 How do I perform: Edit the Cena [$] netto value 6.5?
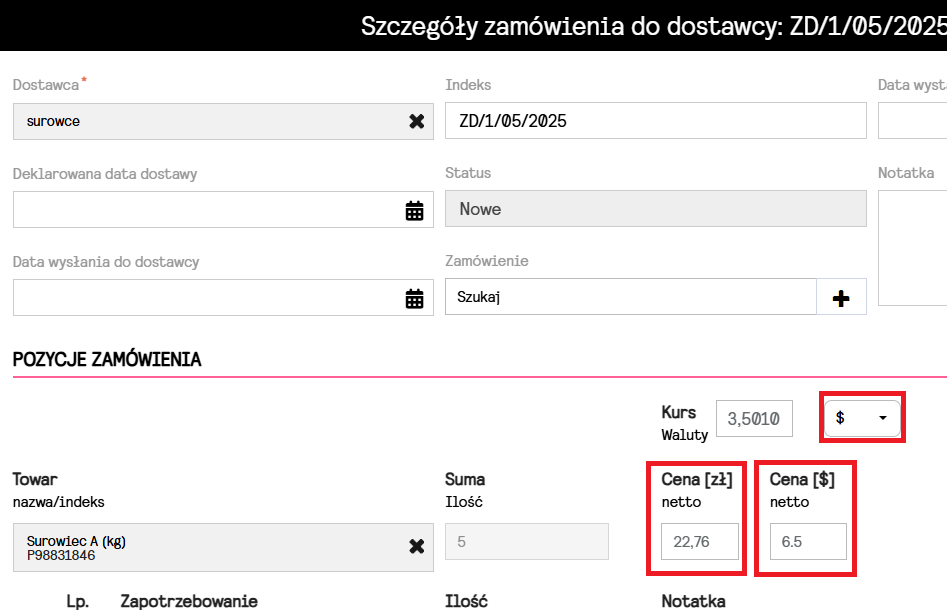[807, 542]
